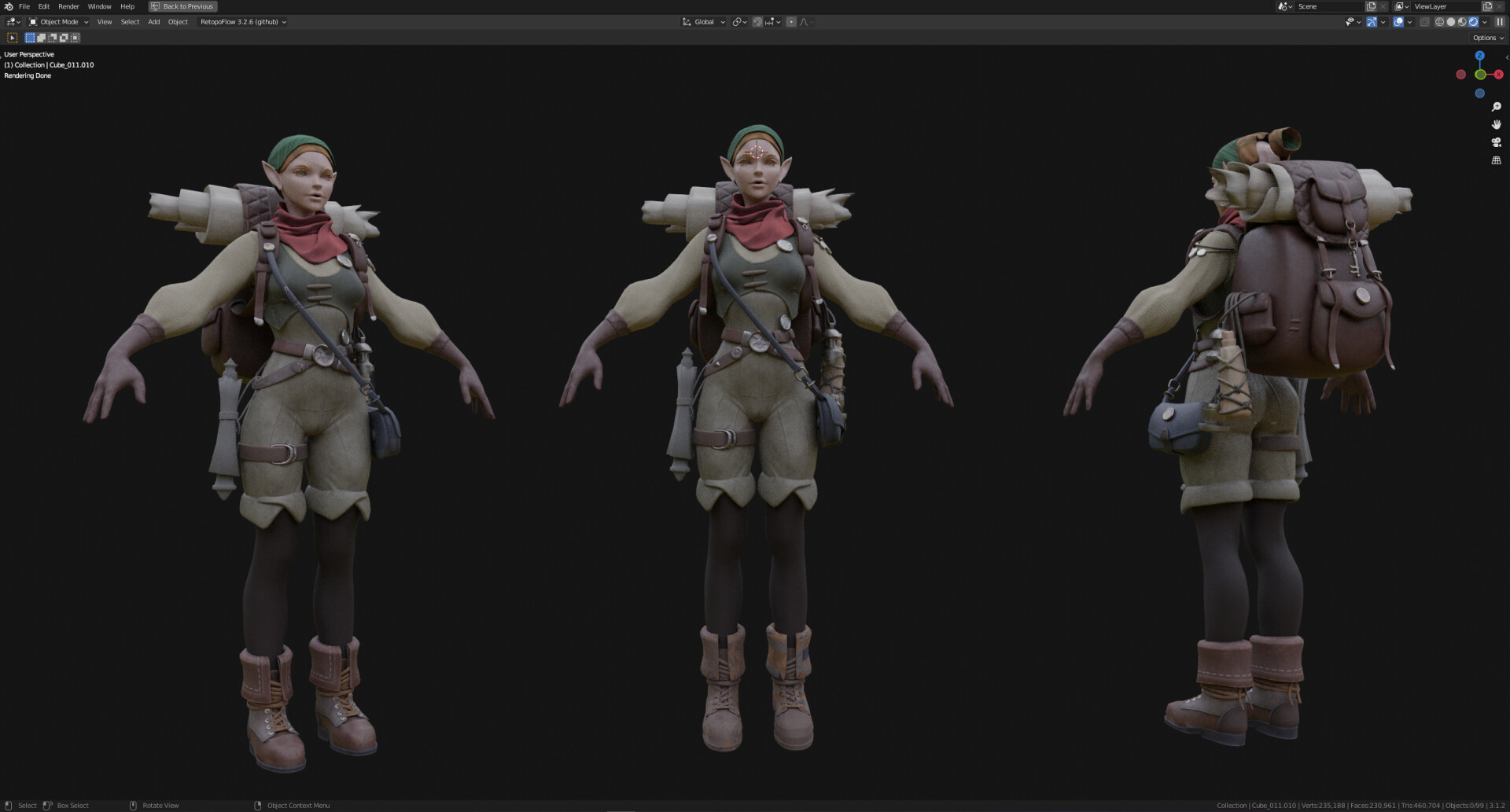
Task: Open Global transform orientation dropdown
Action: [x=704, y=22]
